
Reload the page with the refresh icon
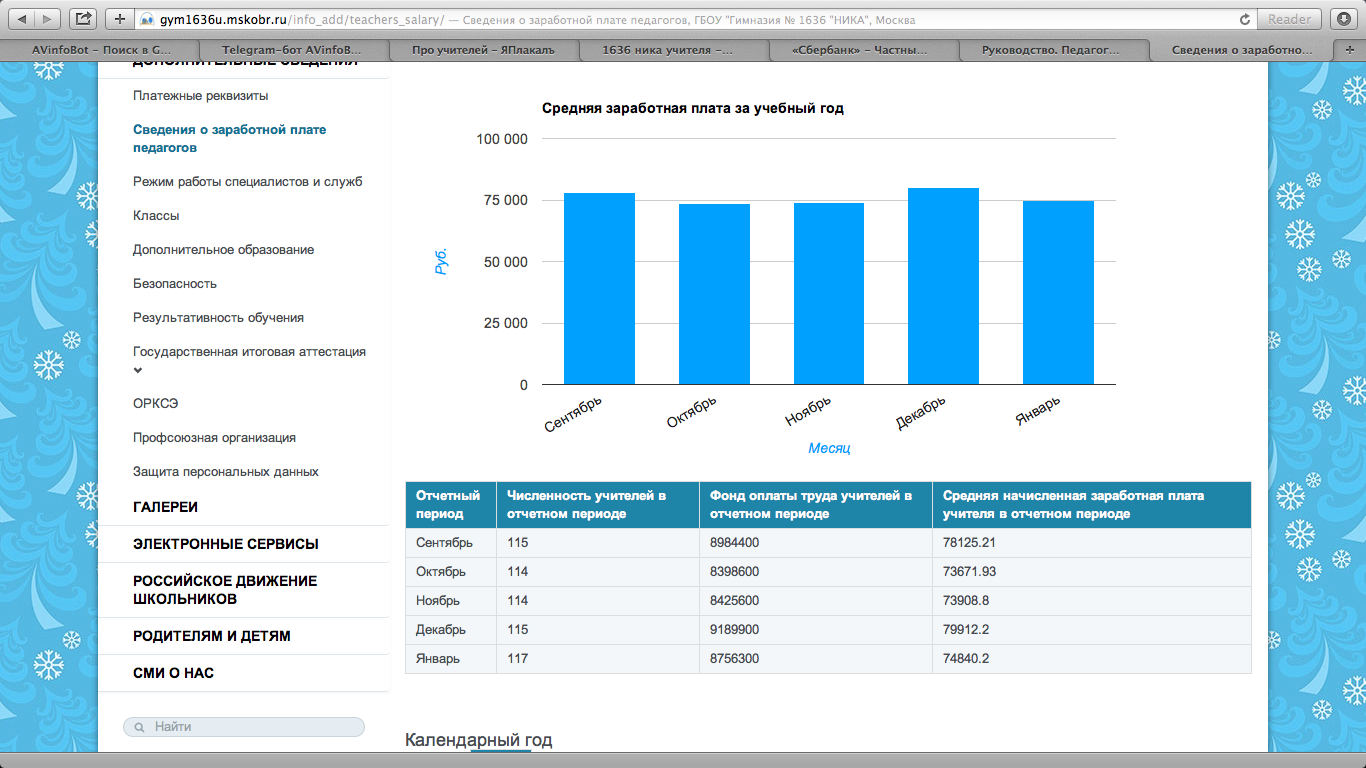1245,19
